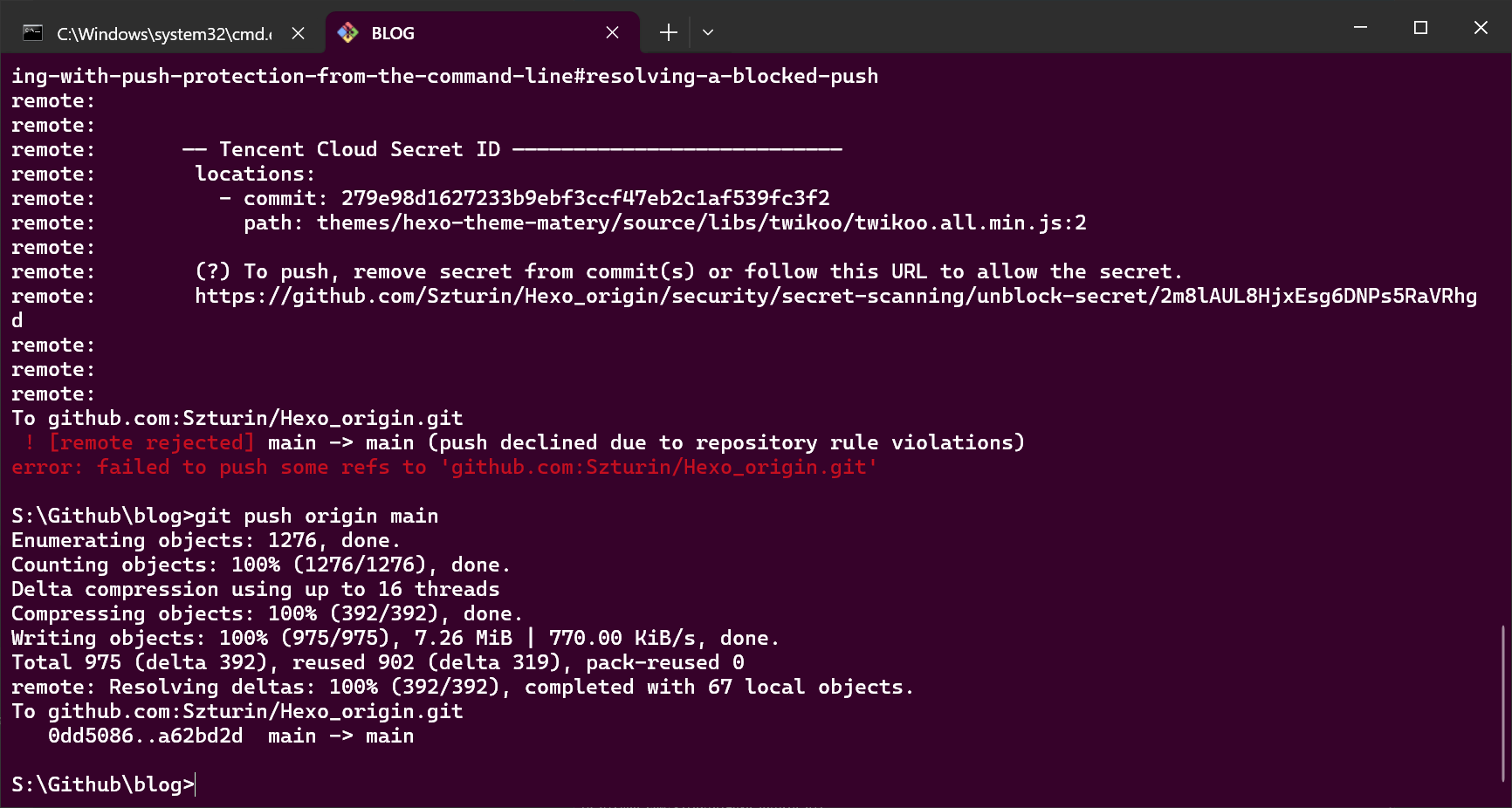
Task: Click the last S:\Github\blog> prompt line
Action: tap(103, 784)
